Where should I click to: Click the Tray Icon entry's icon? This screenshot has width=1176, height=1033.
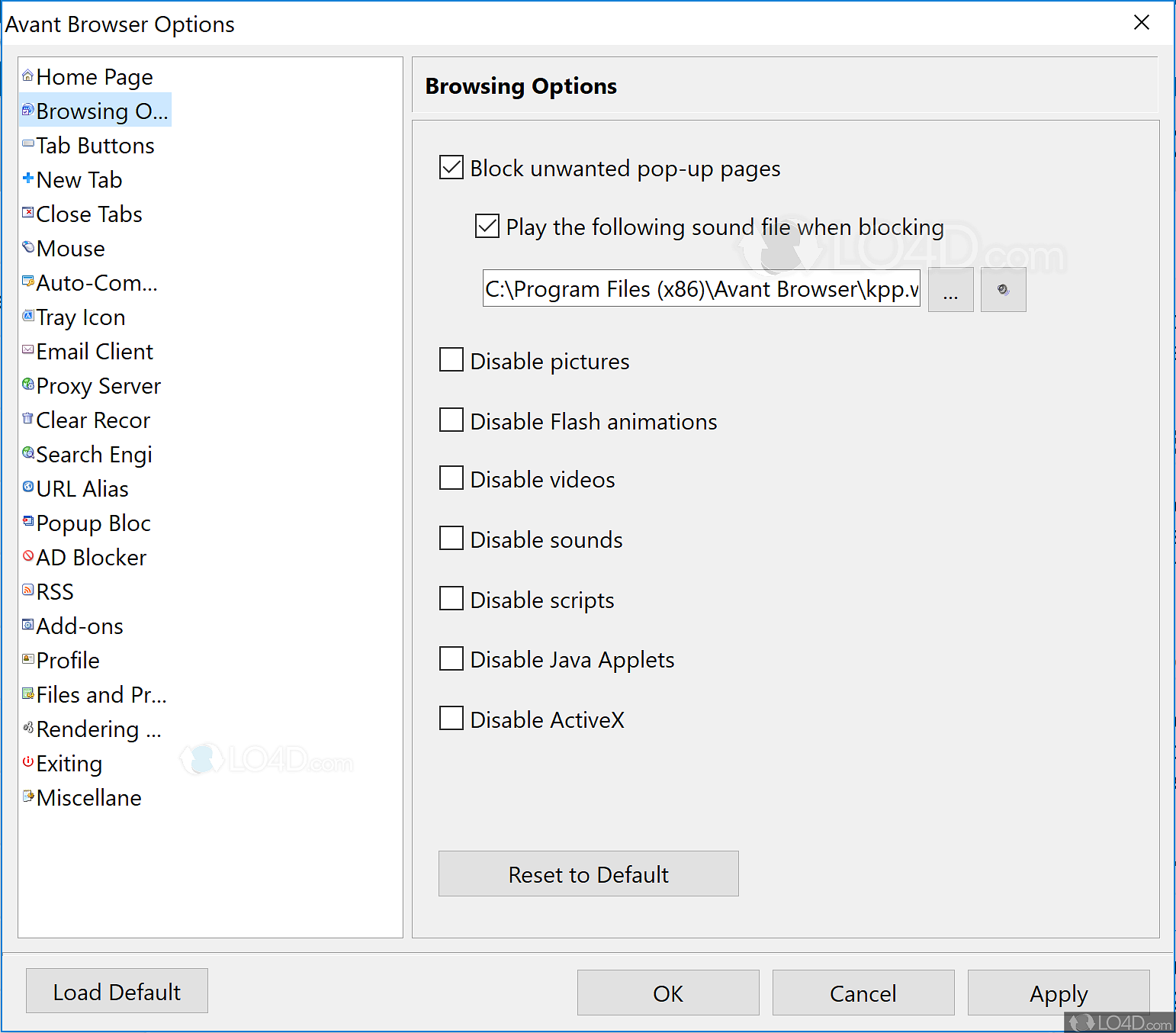click(x=27, y=317)
